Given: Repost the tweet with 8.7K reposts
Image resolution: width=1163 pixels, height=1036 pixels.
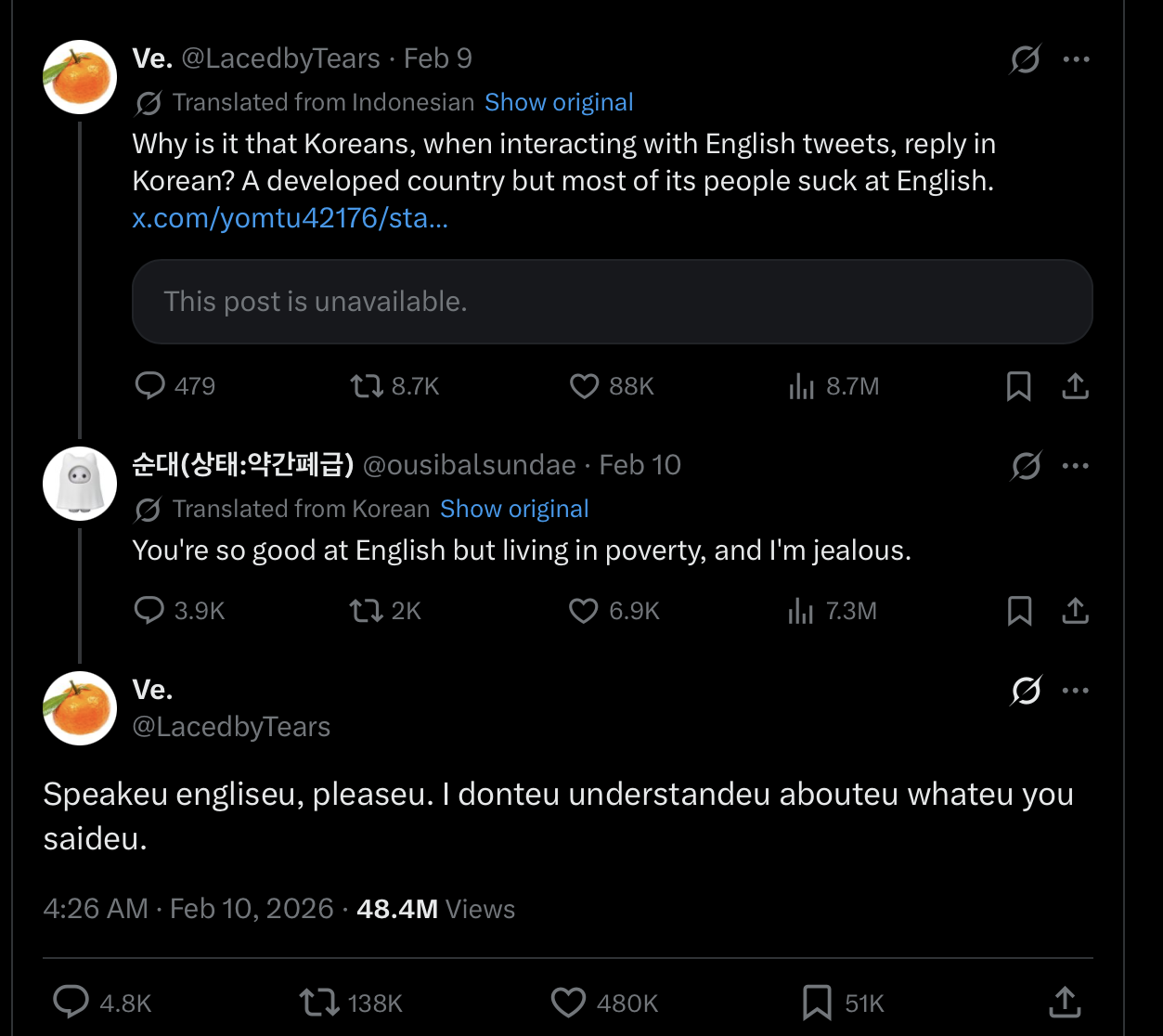Looking at the screenshot, I should [x=367, y=386].
